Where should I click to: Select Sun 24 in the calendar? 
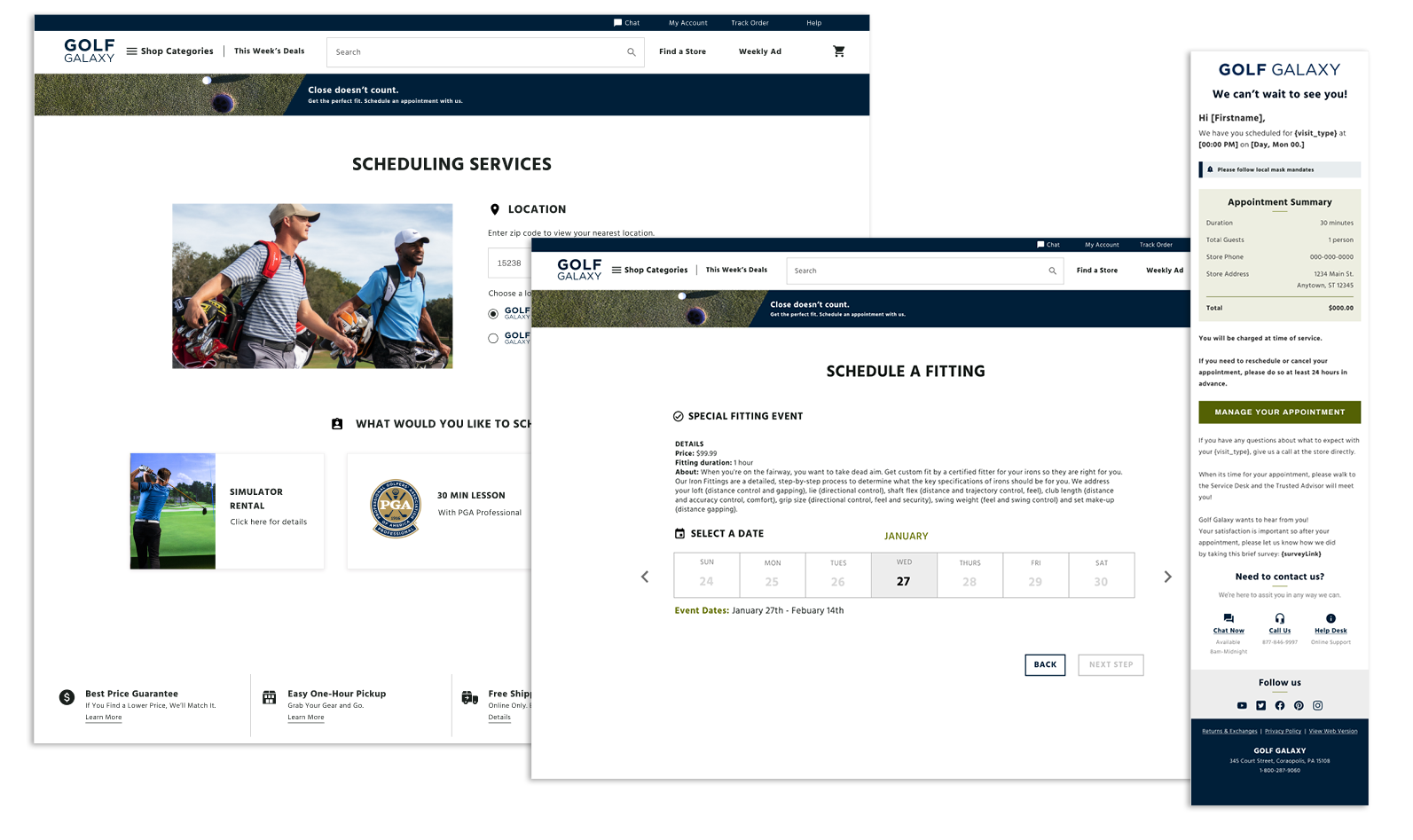707,575
